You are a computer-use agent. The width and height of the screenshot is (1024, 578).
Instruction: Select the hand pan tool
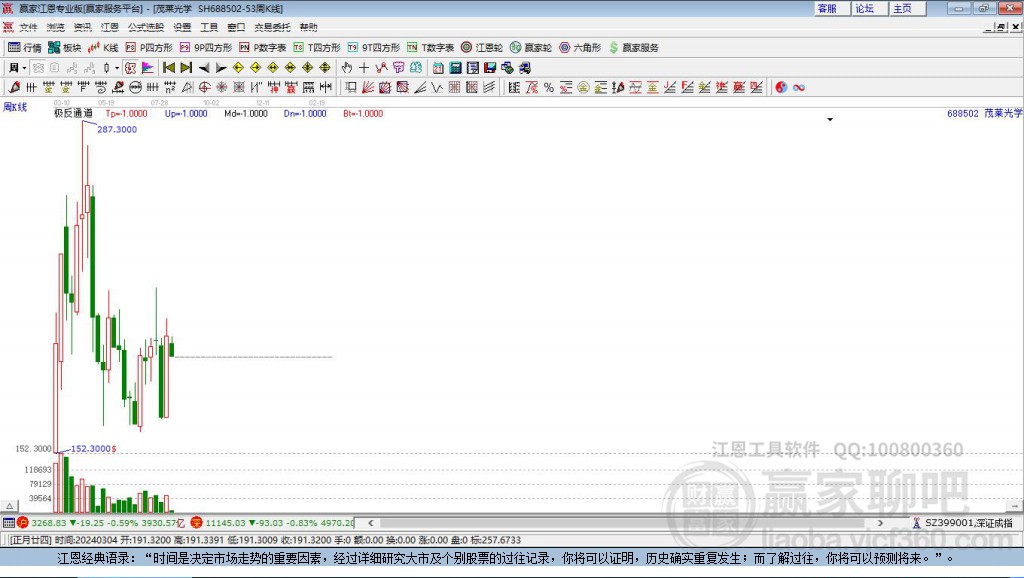point(347,68)
